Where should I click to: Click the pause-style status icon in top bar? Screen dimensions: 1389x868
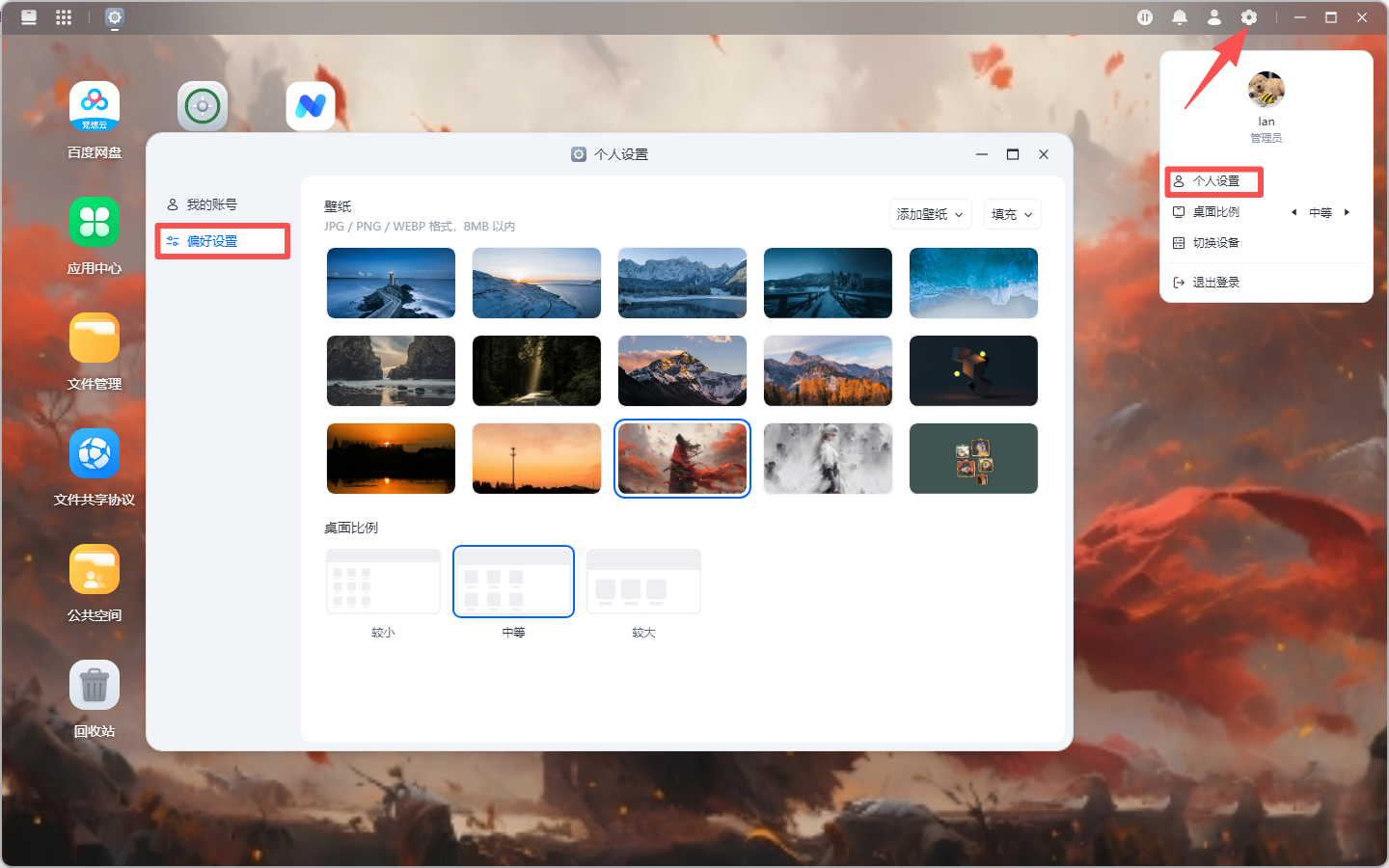[x=1145, y=17]
